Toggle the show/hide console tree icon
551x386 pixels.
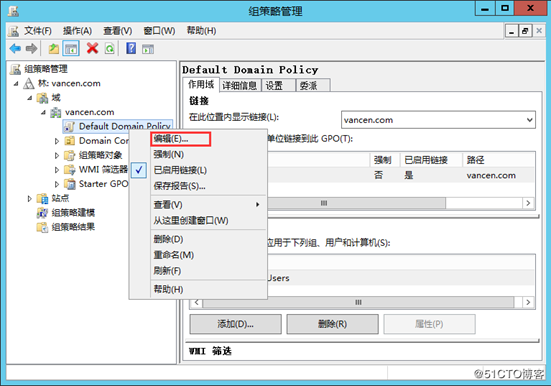pyautogui.click(x=71, y=49)
